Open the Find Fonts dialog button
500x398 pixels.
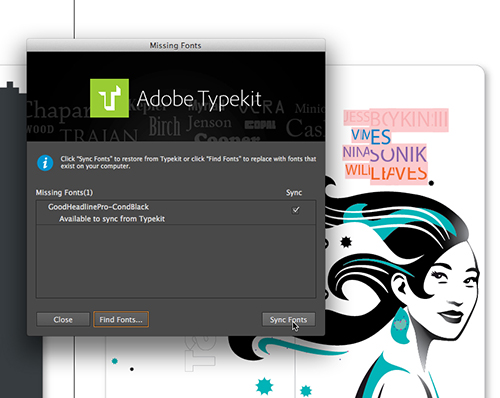click(121, 320)
